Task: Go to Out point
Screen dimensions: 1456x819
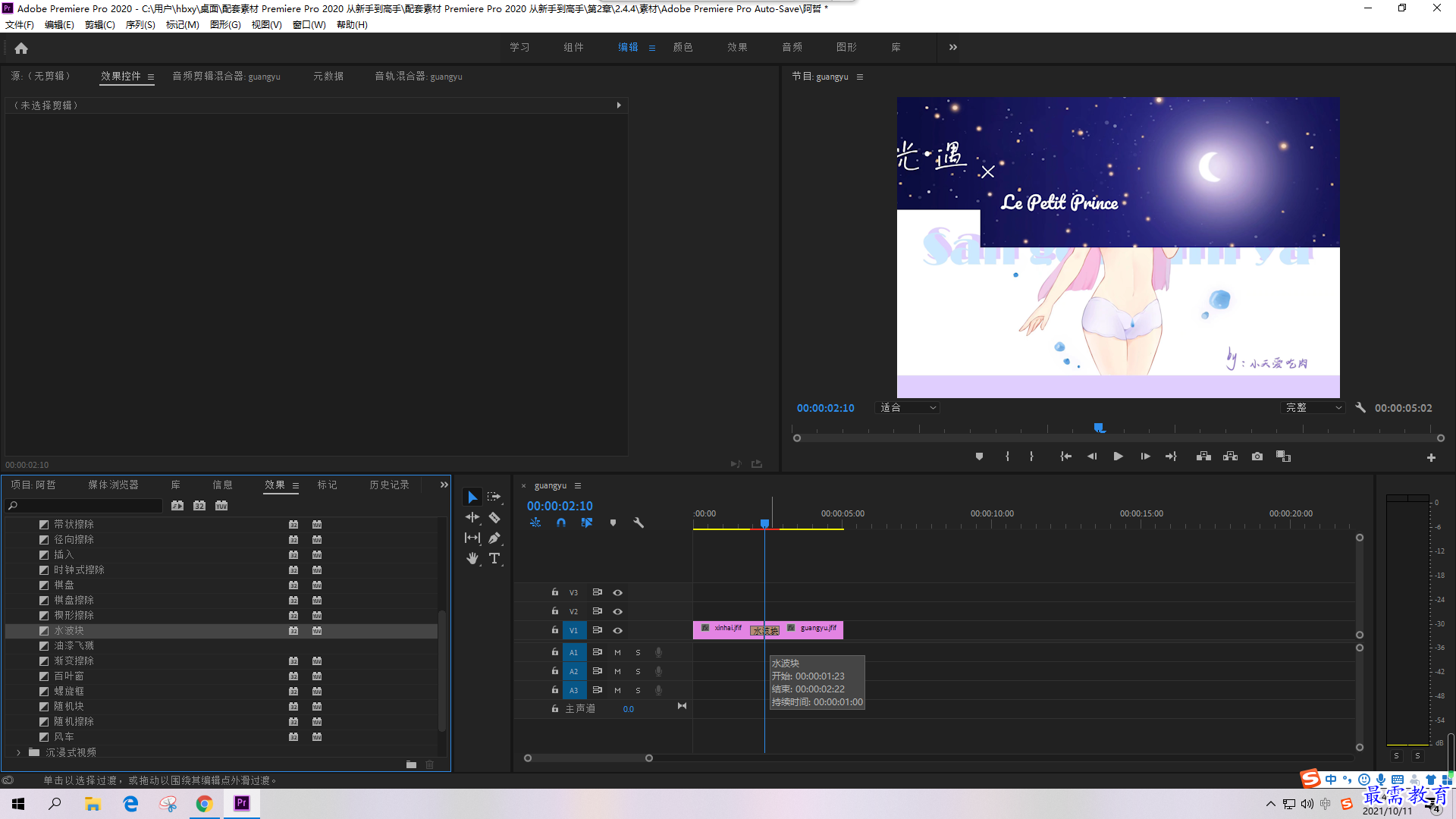Action: pyautogui.click(x=1171, y=457)
